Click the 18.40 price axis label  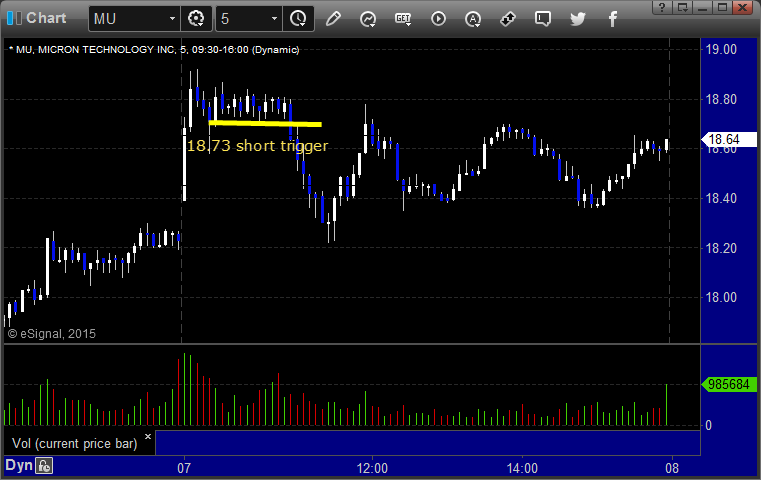[x=721, y=198]
